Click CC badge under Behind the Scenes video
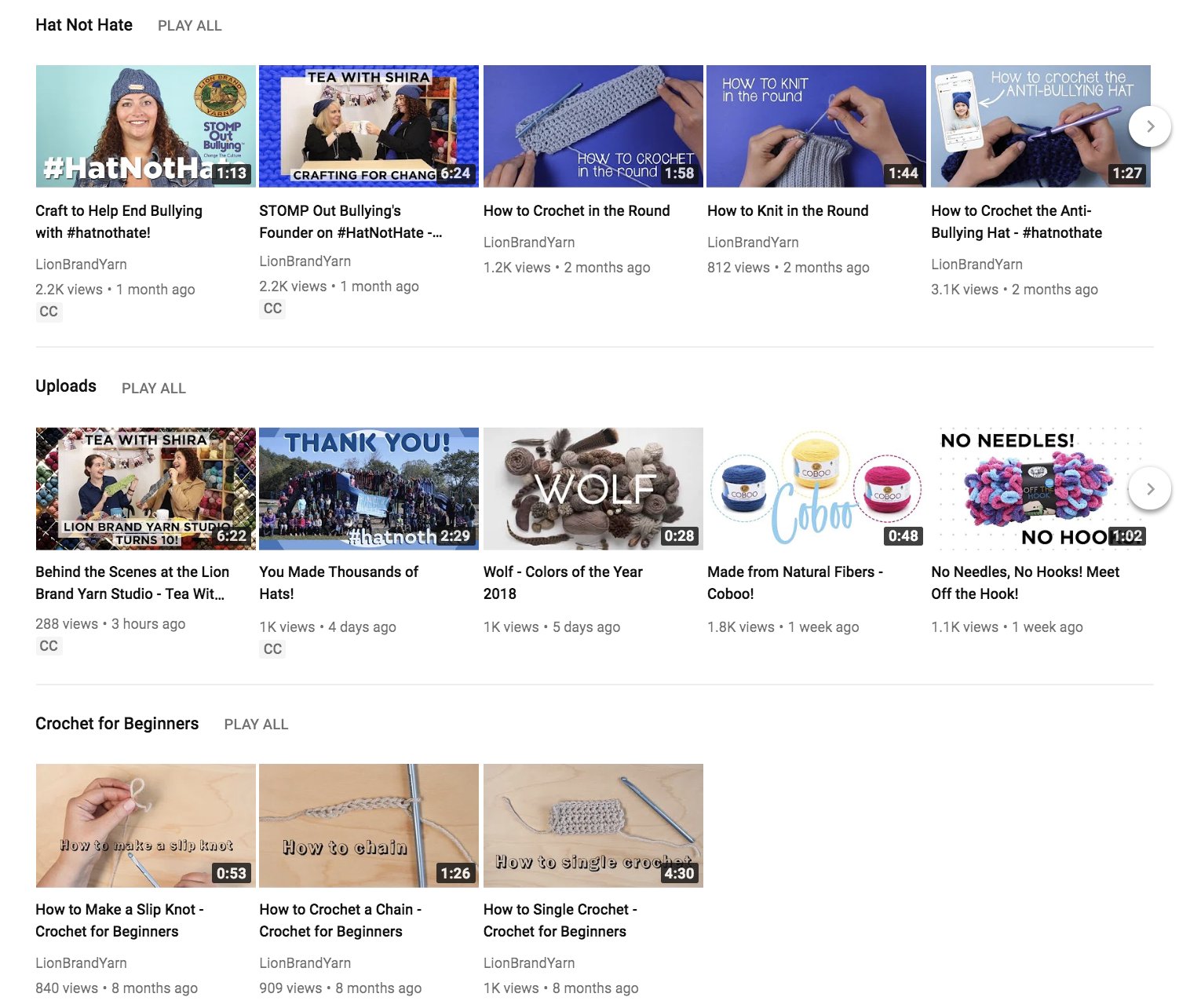 pos(49,646)
